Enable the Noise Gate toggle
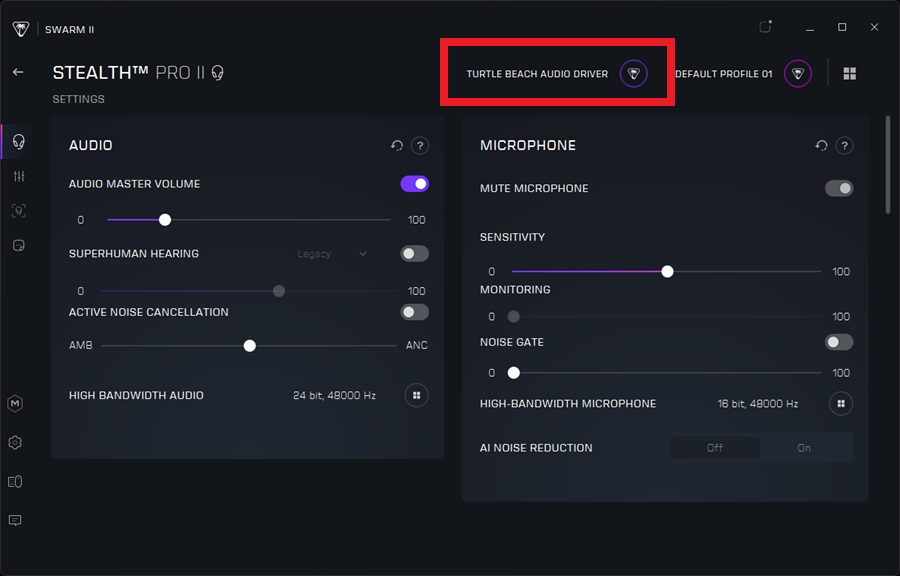This screenshot has width=900, height=576. tap(839, 342)
